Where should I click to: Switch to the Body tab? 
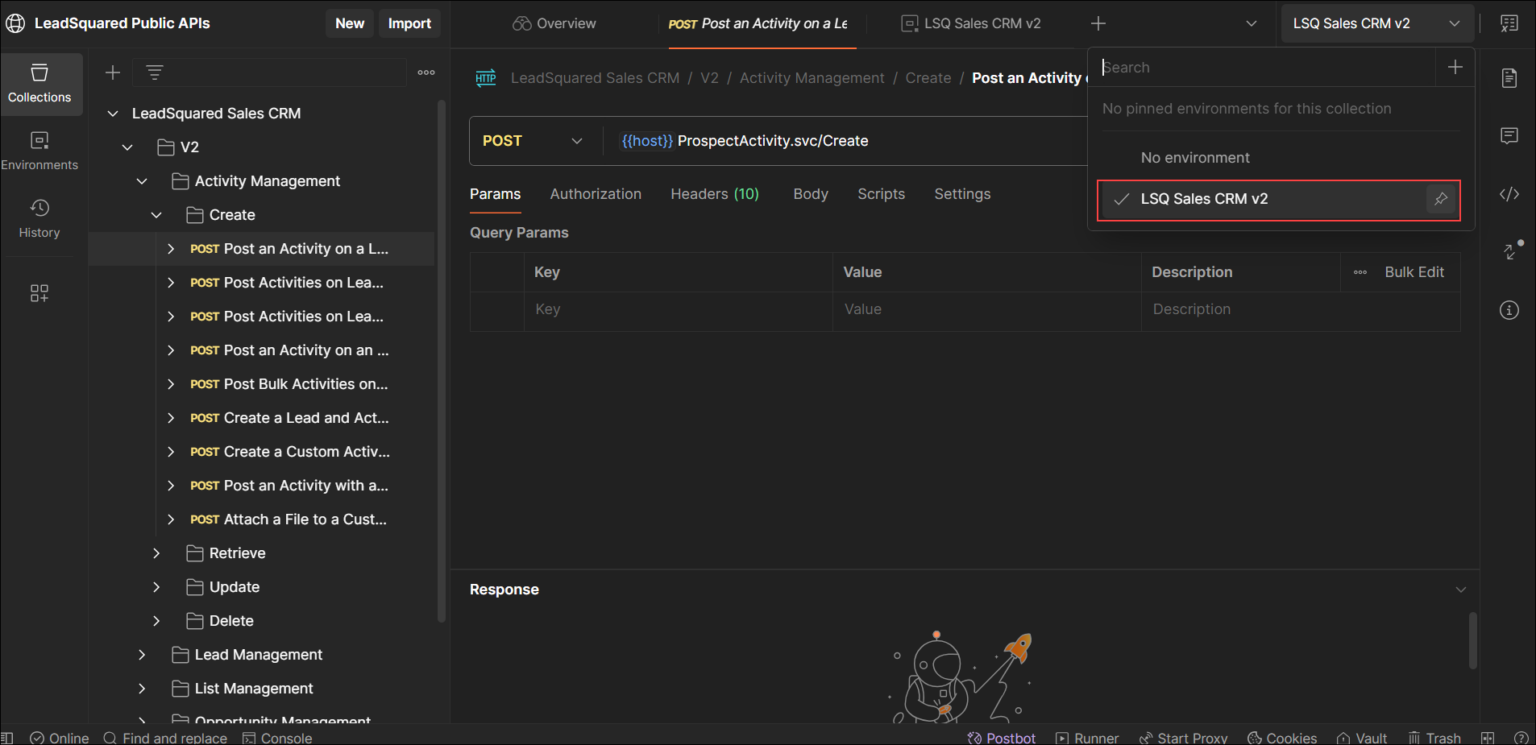(811, 194)
